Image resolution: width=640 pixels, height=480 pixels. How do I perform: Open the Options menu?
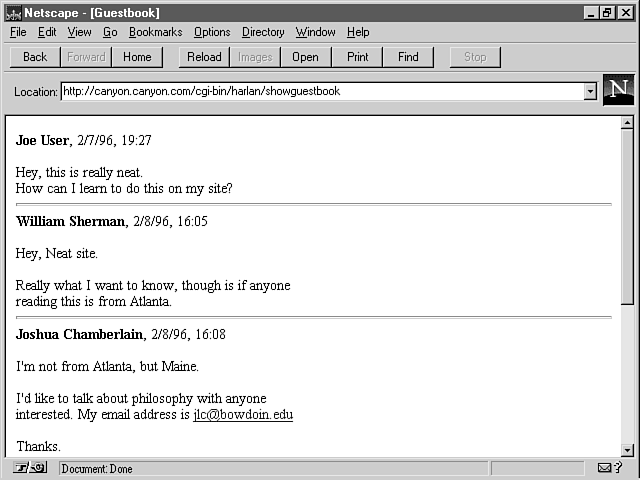(212, 32)
